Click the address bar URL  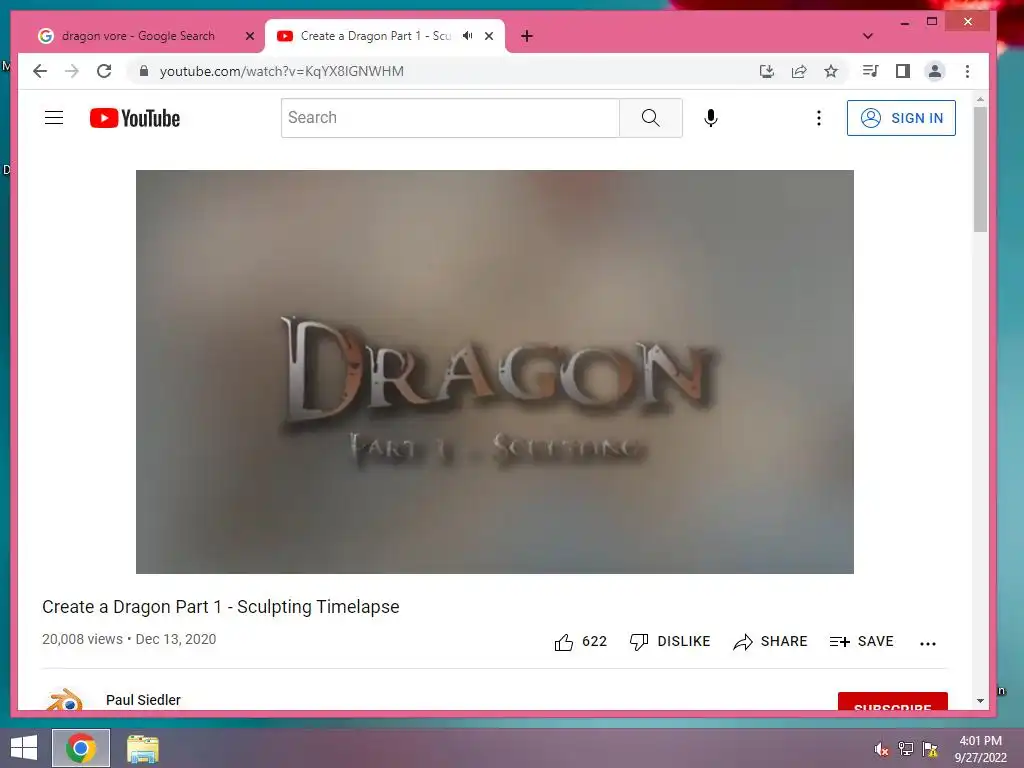point(281,71)
